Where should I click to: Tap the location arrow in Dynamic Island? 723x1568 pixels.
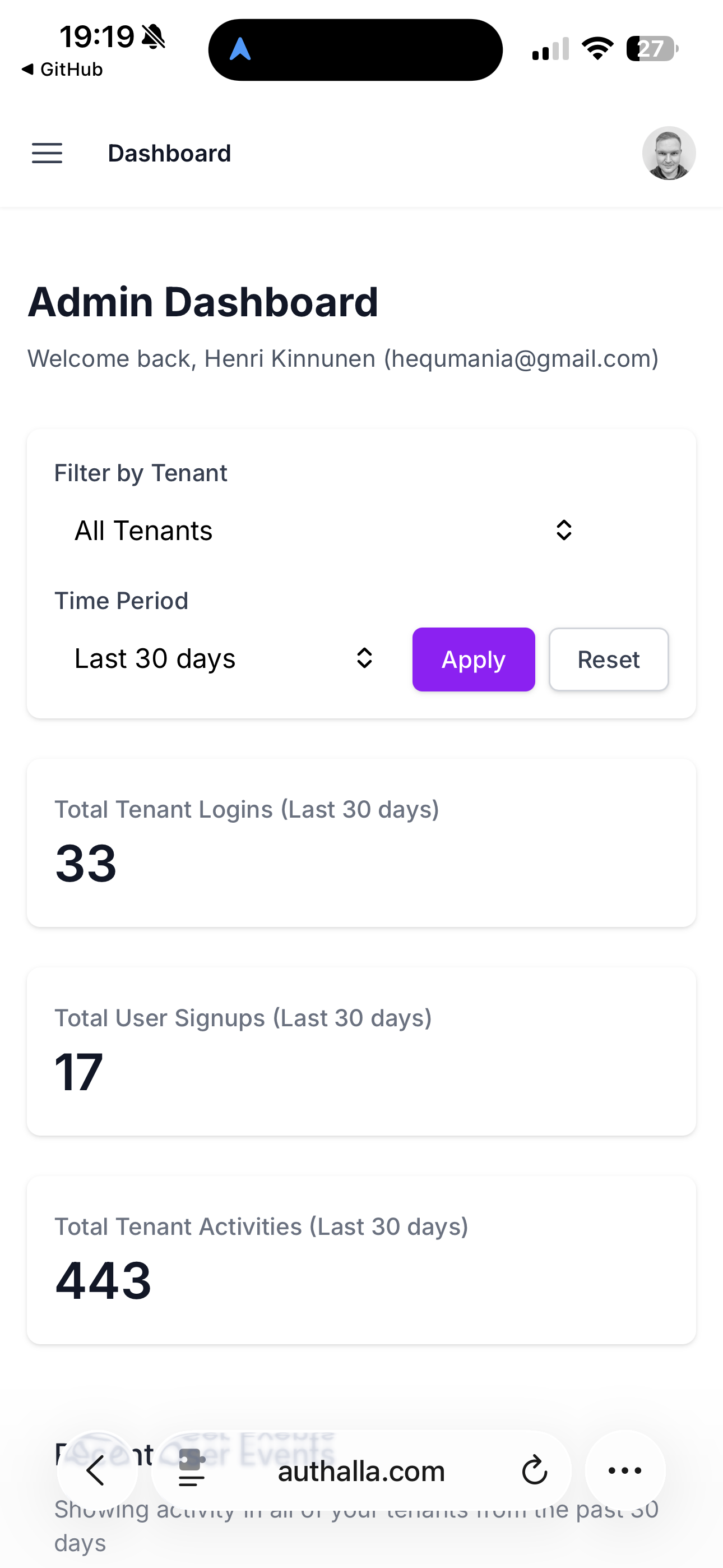pos(240,49)
